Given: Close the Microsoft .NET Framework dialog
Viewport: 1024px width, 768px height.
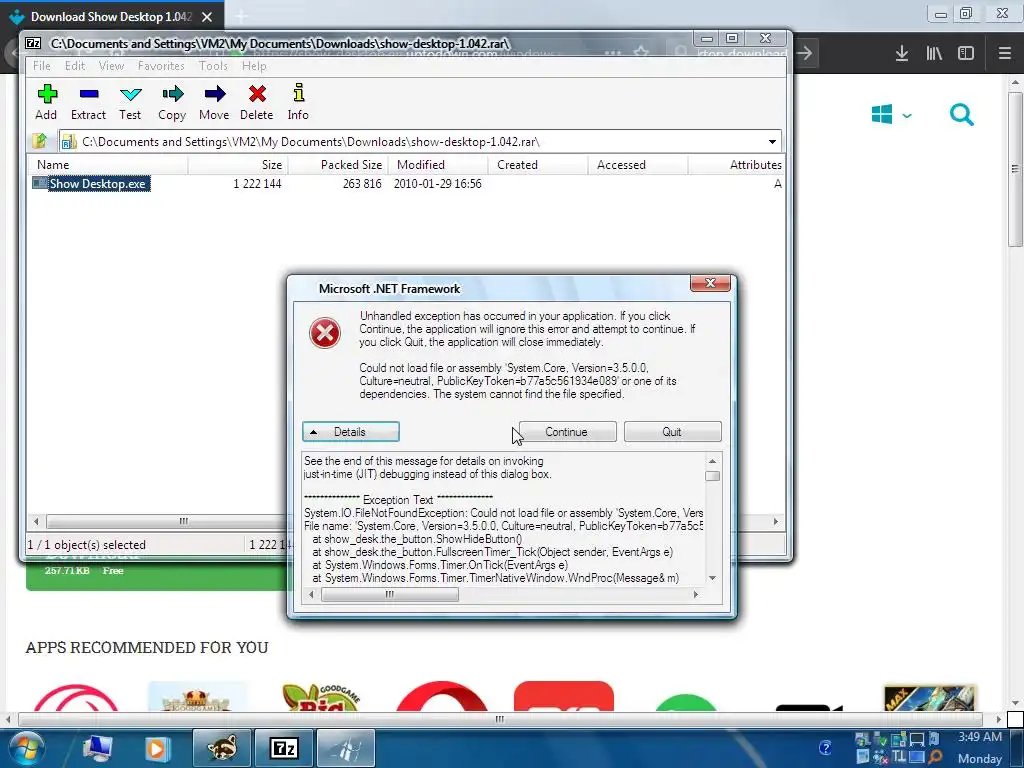Looking at the screenshot, I should click(x=710, y=283).
